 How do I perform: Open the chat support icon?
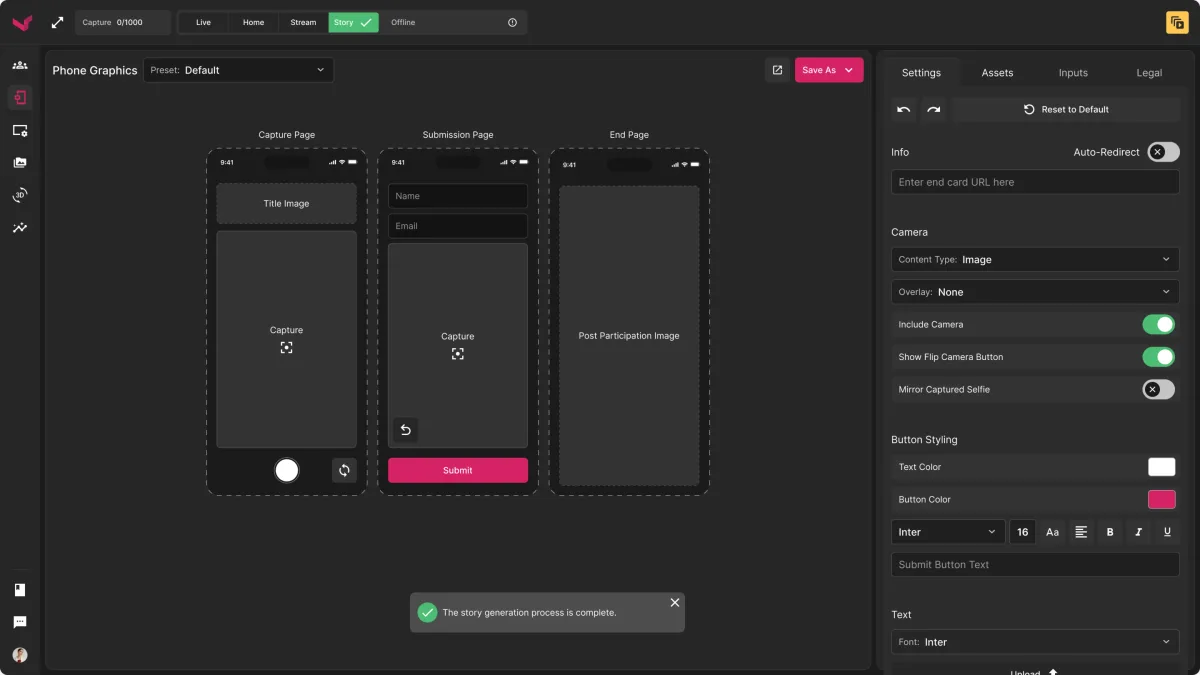pyautogui.click(x=20, y=622)
